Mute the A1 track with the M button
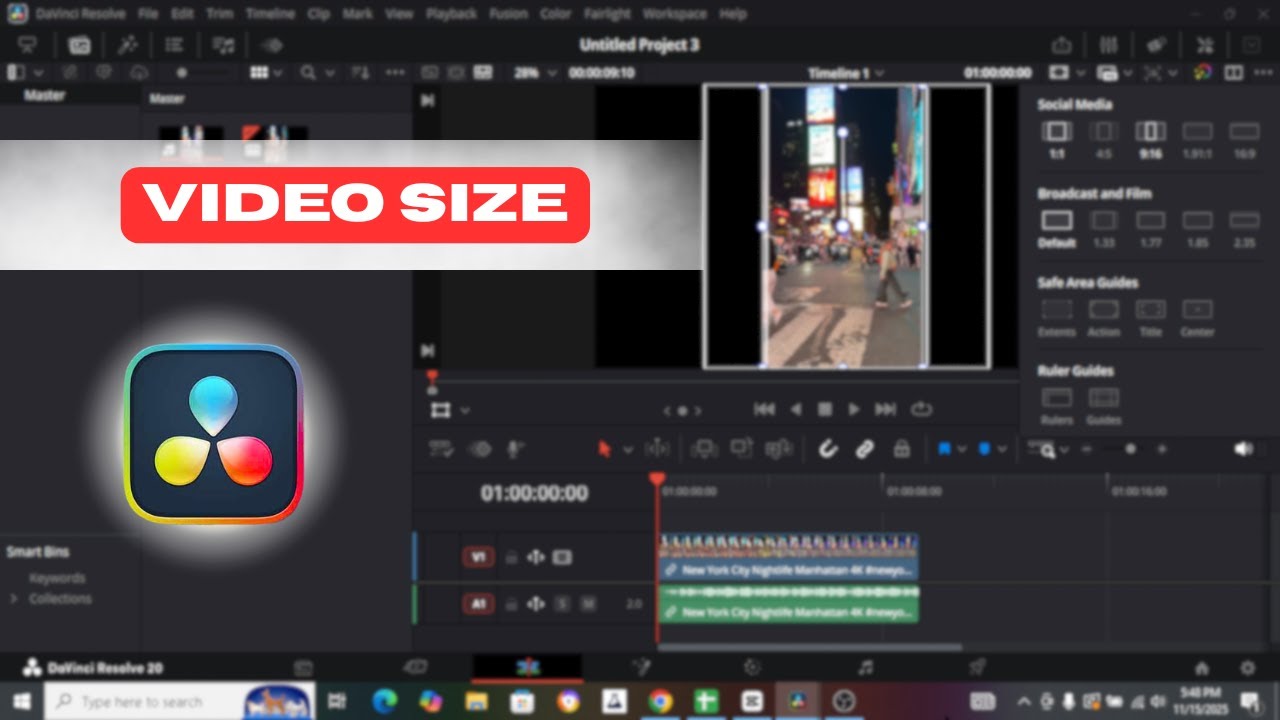 click(x=587, y=604)
